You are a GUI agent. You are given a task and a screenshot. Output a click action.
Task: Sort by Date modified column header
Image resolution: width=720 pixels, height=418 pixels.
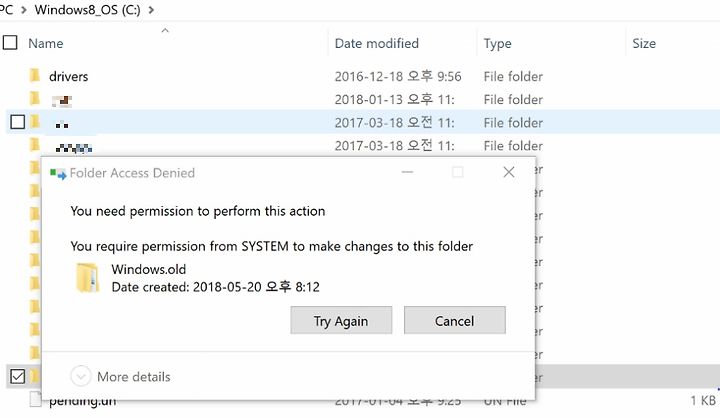pos(377,43)
